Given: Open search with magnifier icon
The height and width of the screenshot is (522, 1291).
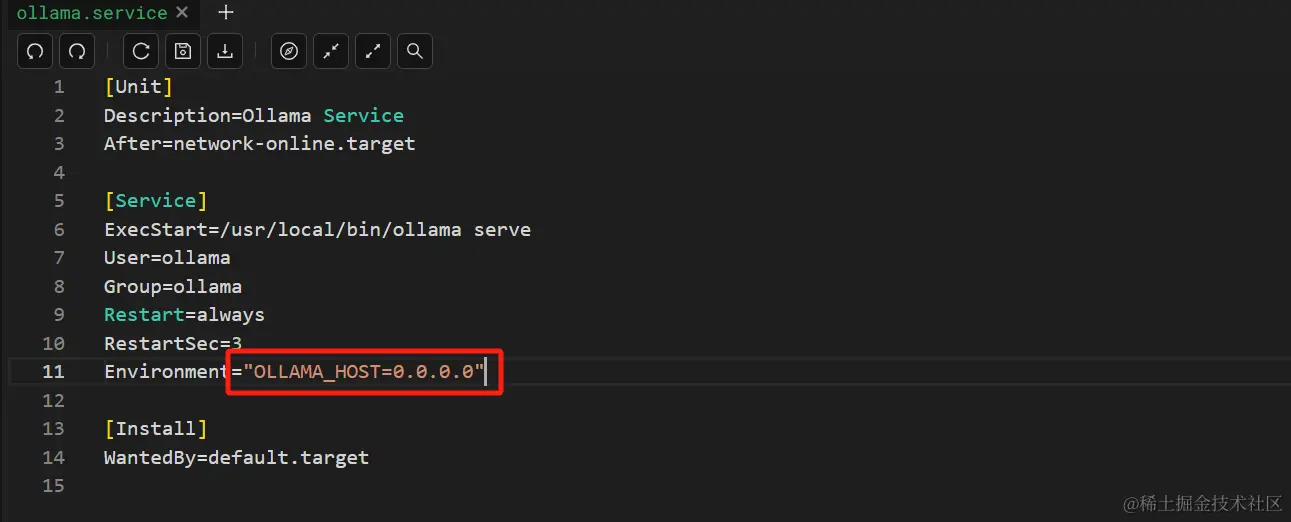Looking at the screenshot, I should pyautogui.click(x=415, y=51).
